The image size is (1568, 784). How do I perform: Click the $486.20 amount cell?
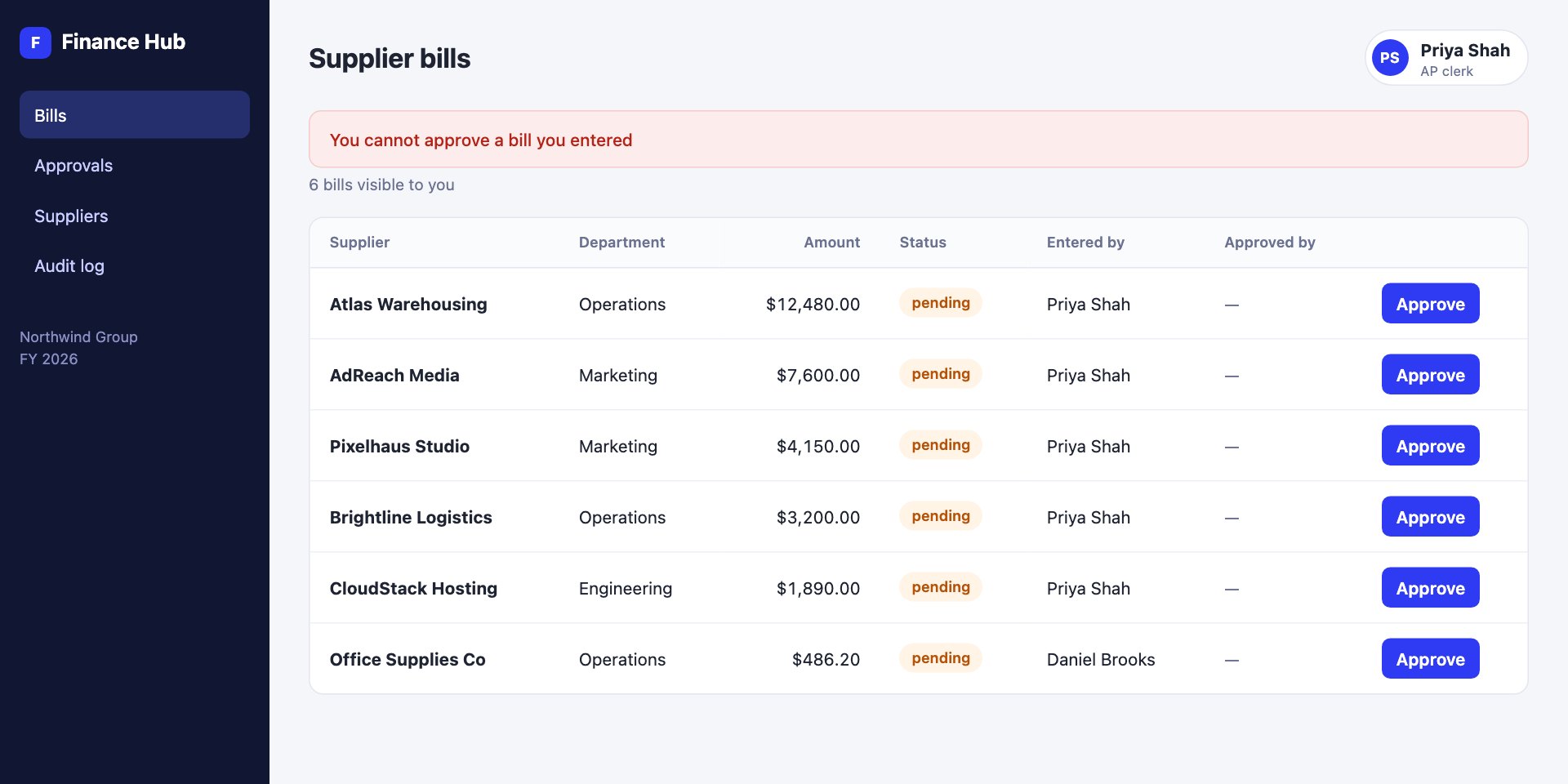(x=826, y=660)
